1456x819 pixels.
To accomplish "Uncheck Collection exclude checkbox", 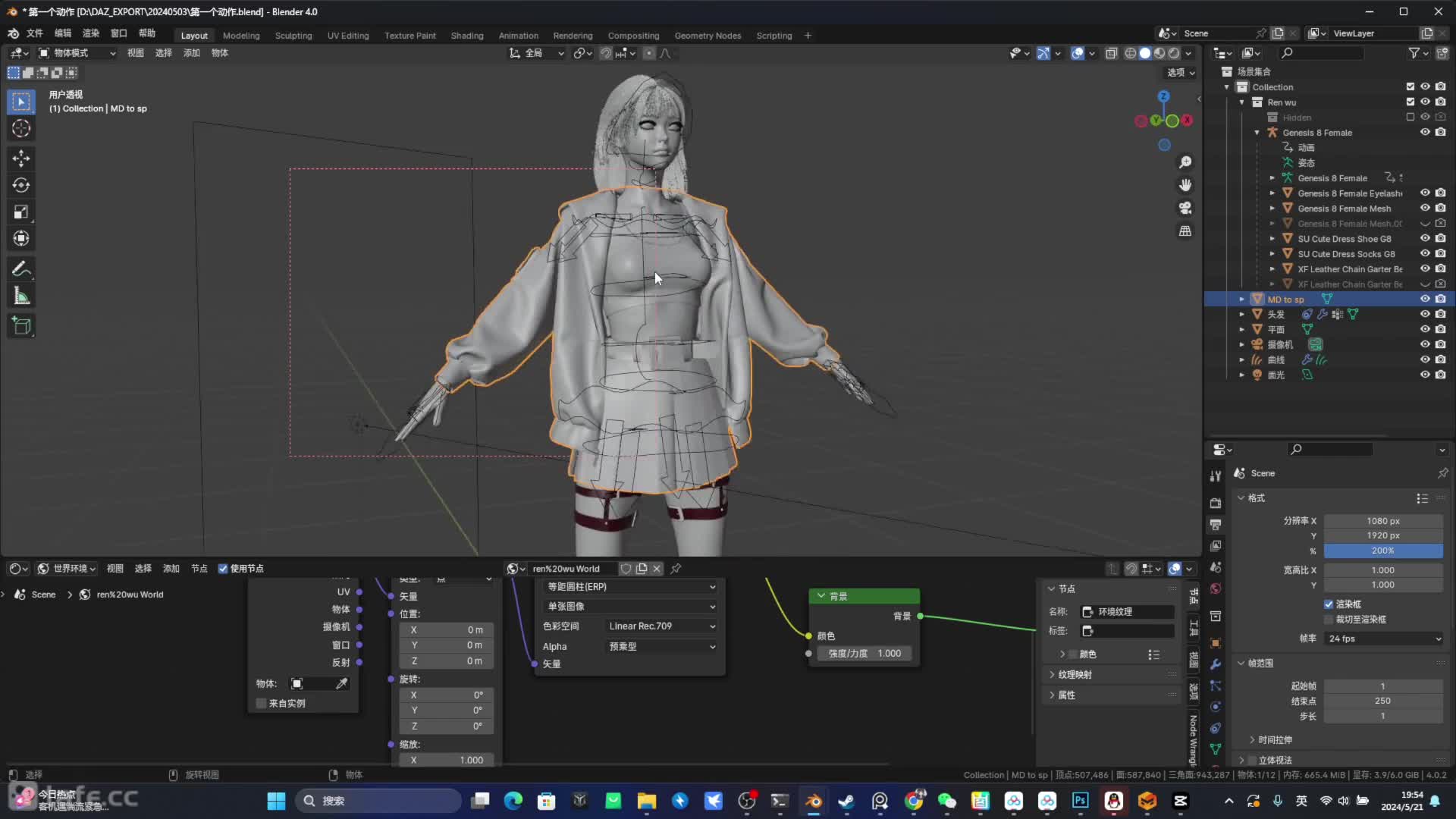I will coord(1410,87).
